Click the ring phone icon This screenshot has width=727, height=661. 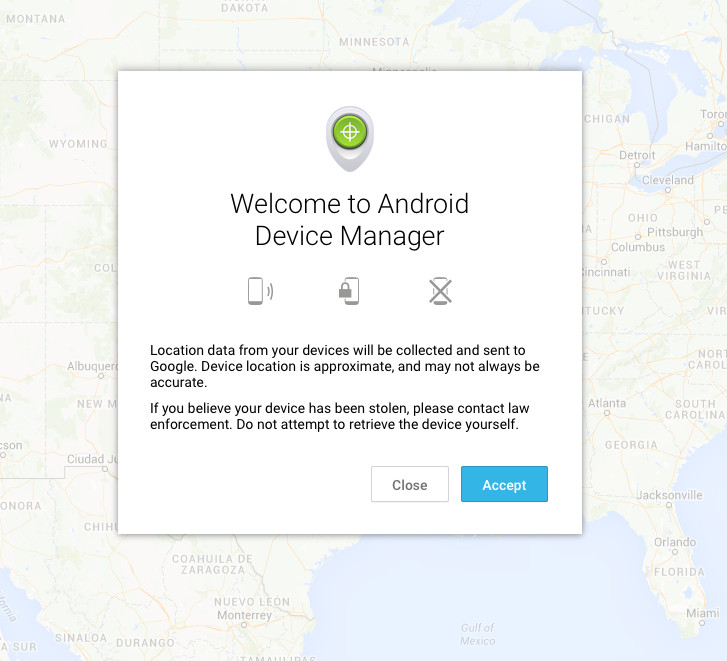tap(260, 291)
